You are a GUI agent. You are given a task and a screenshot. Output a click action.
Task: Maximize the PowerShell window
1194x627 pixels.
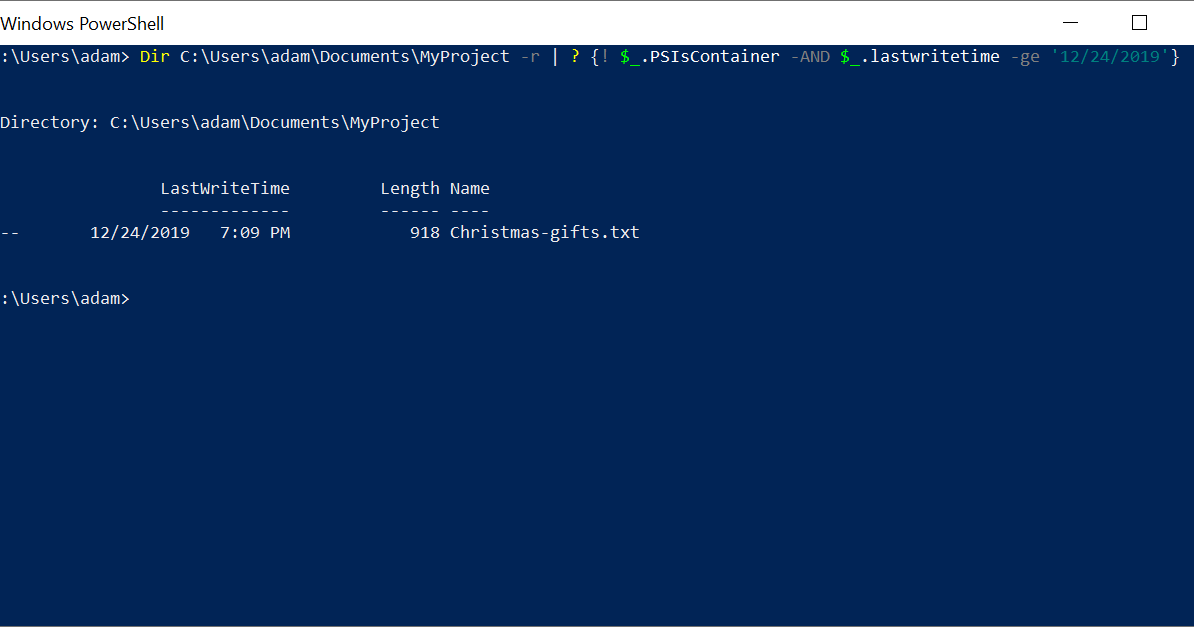point(1139,23)
